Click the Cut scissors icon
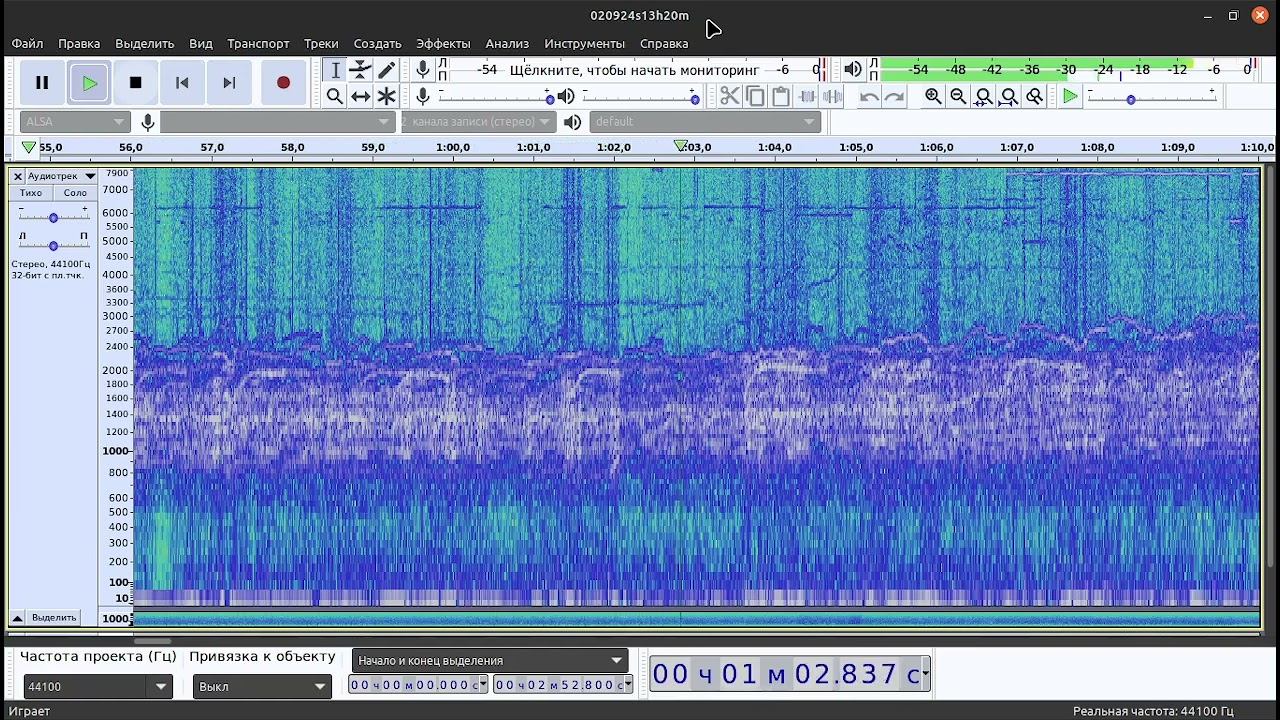1280x720 pixels. (x=729, y=96)
